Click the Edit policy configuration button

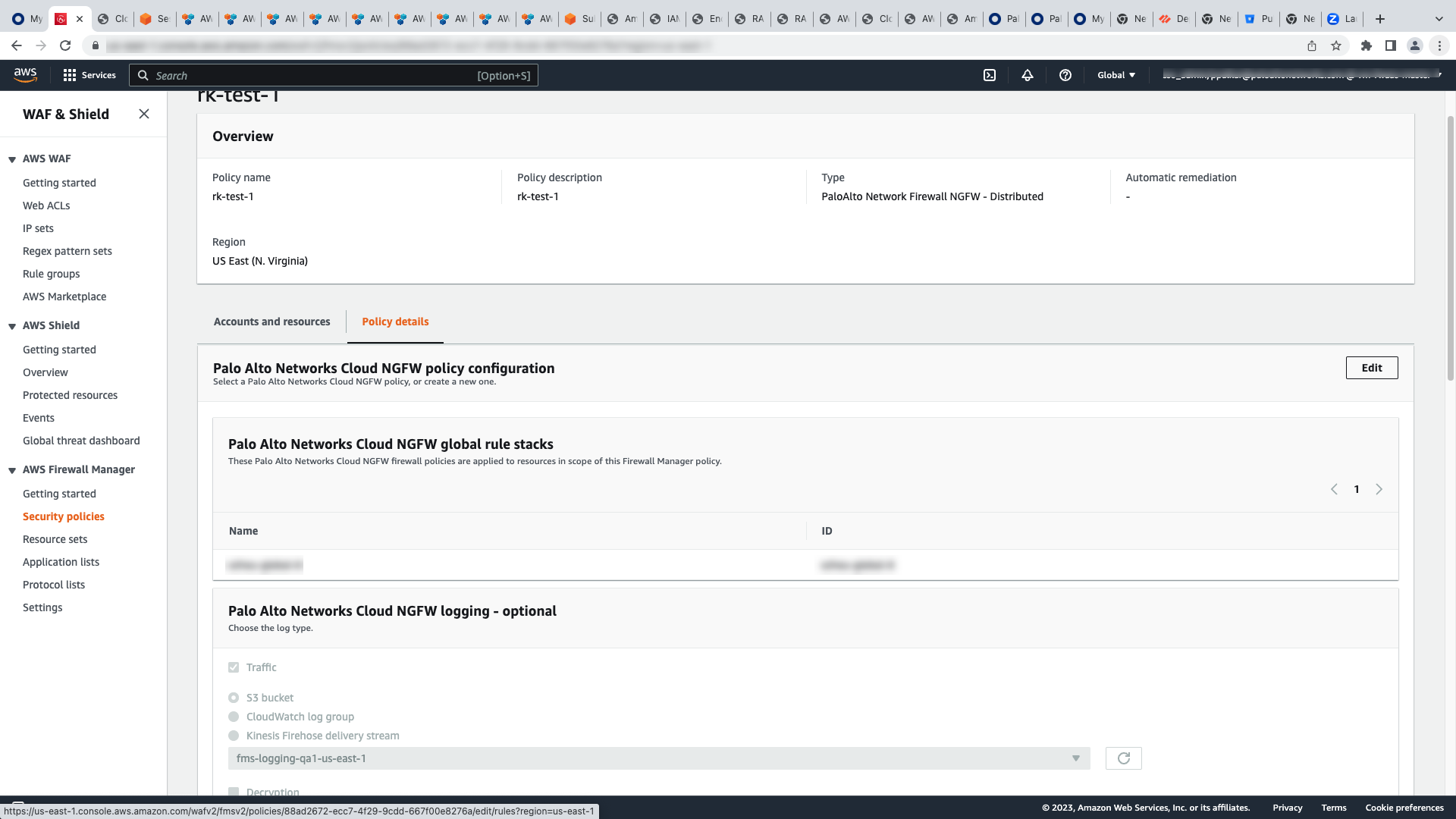tap(1371, 368)
